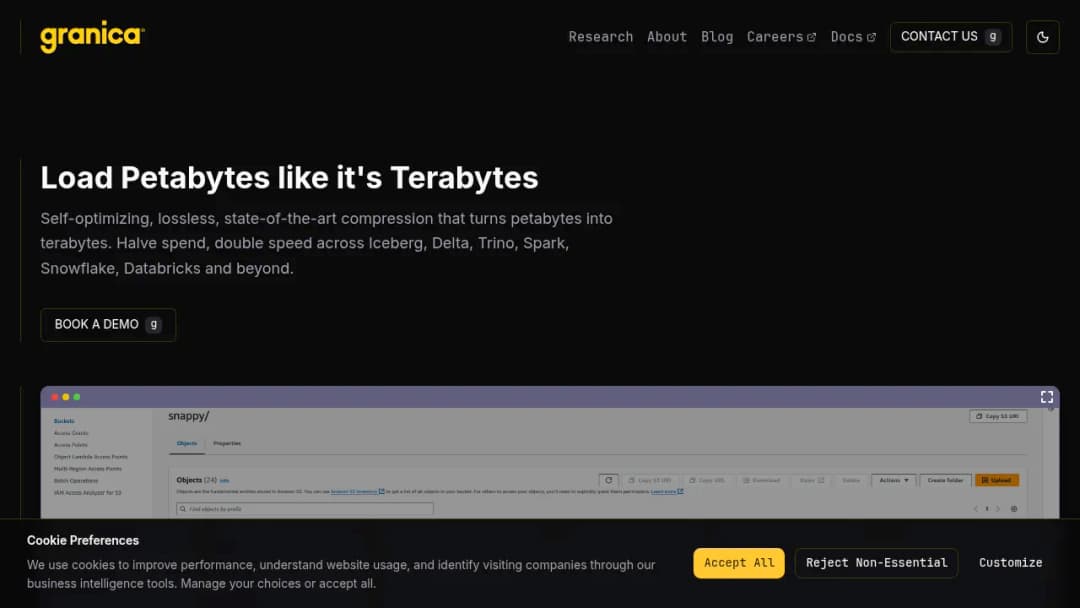This screenshot has width=1080, height=608.
Task: Click the granica logo
Action: [92, 36]
